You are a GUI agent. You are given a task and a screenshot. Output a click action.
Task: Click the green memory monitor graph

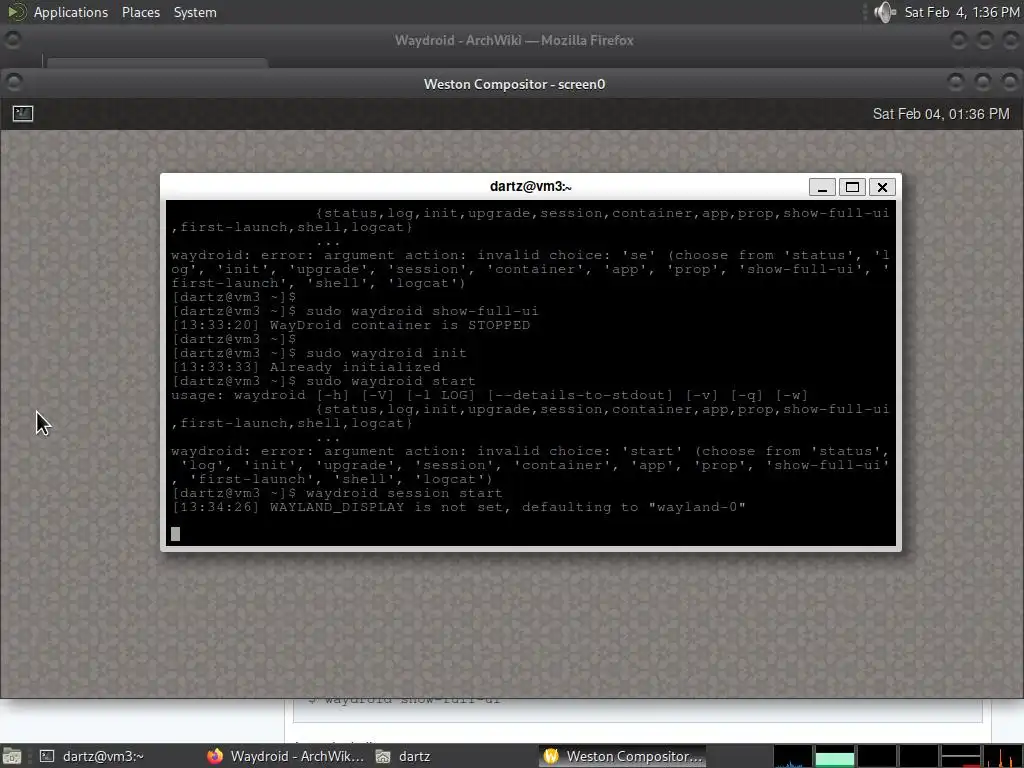834,756
